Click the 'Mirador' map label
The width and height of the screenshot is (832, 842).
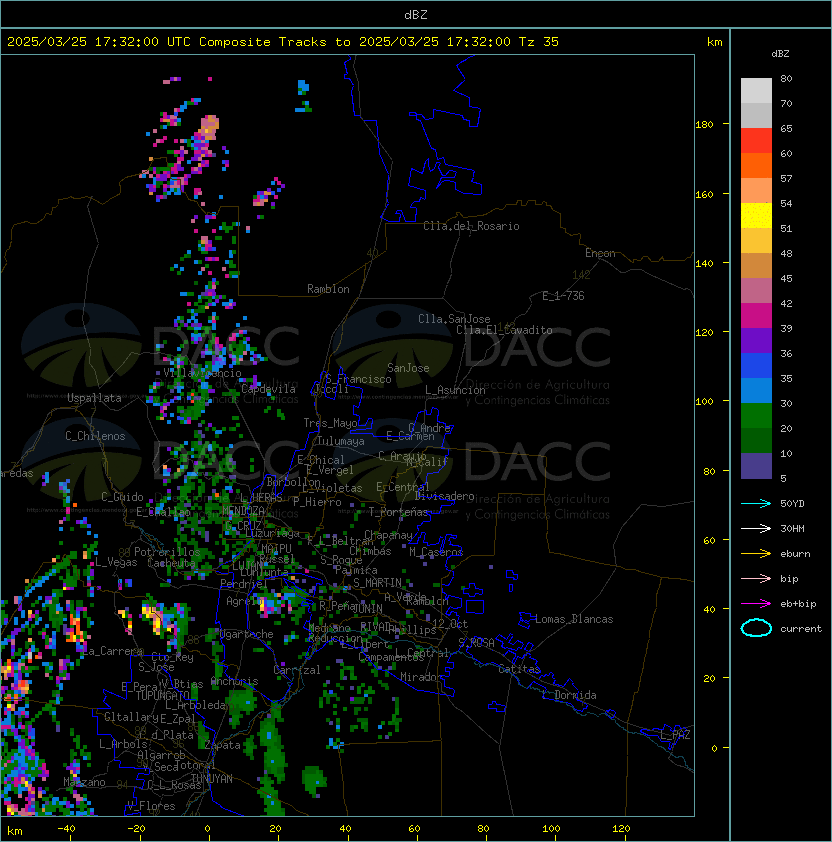pyautogui.click(x=422, y=677)
